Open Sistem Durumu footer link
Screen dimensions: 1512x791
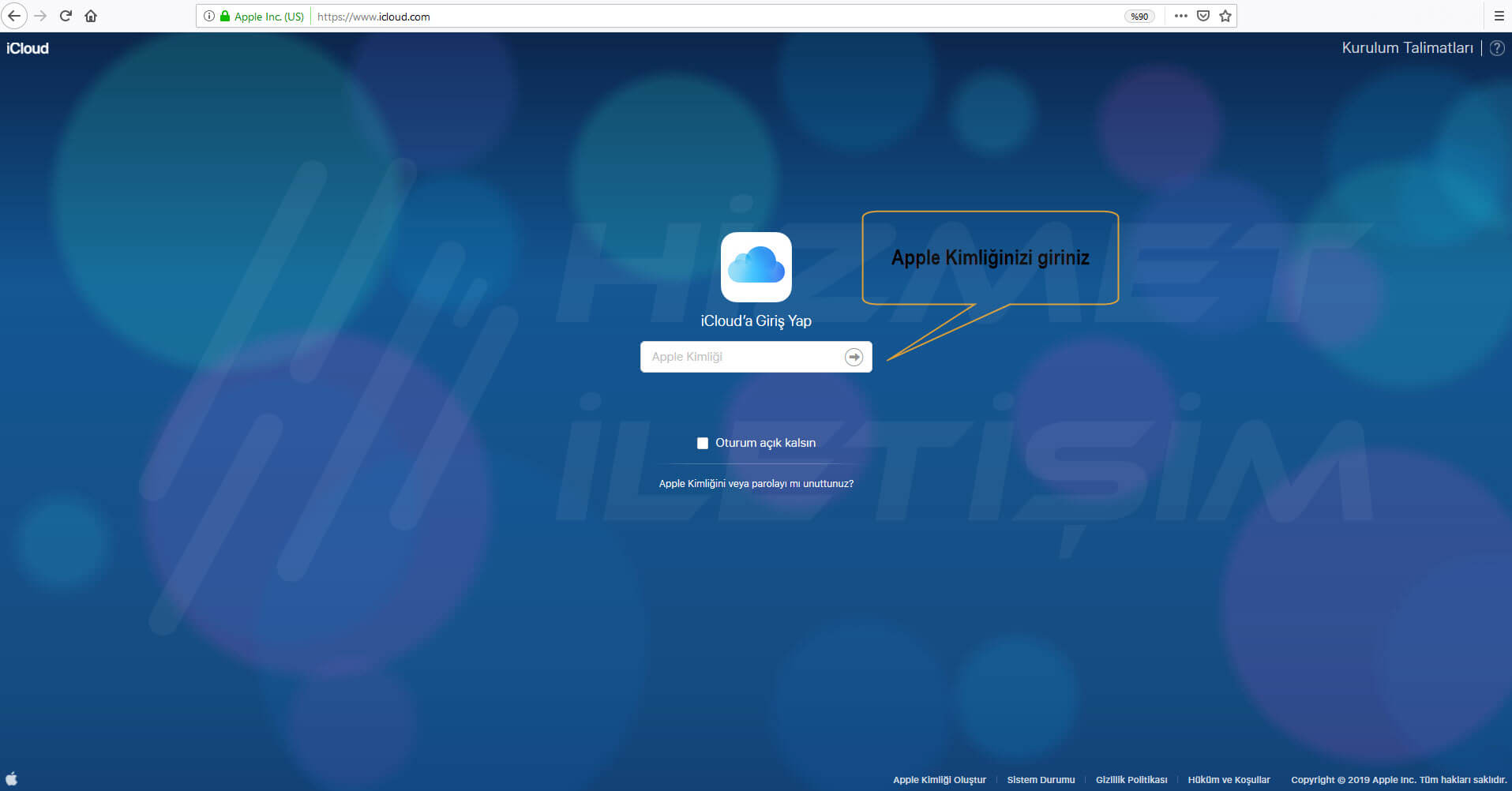(x=1041, y=780)
